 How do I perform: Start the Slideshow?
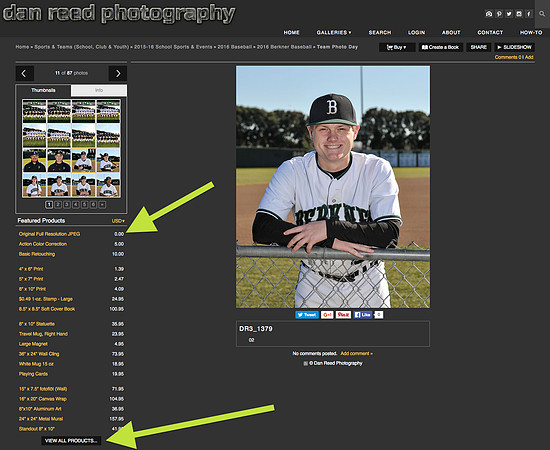(x=515, y=47)
